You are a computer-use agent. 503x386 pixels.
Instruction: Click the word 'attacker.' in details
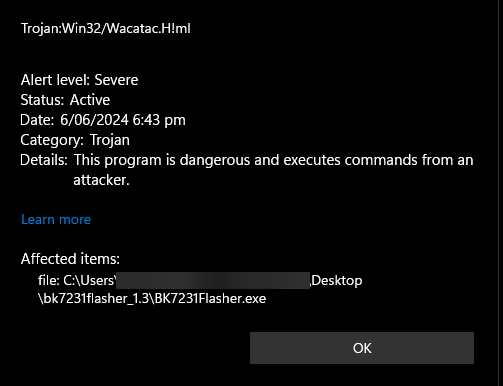click(101, 180)
